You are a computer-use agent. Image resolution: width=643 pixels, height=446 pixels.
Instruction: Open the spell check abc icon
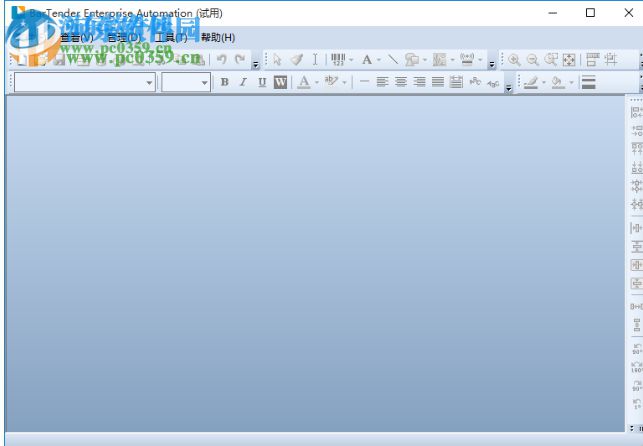331,82
